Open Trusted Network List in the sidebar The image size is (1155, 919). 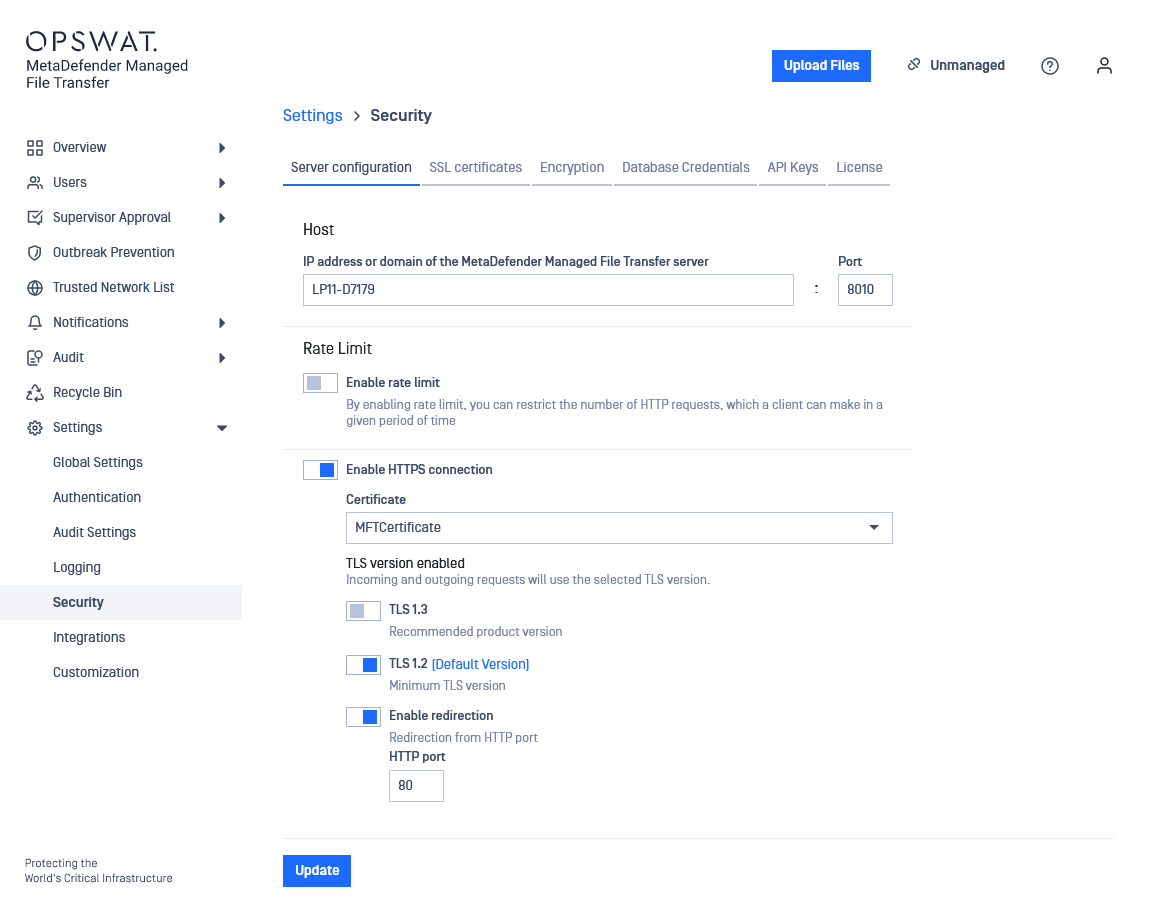[x=113, y=288]
